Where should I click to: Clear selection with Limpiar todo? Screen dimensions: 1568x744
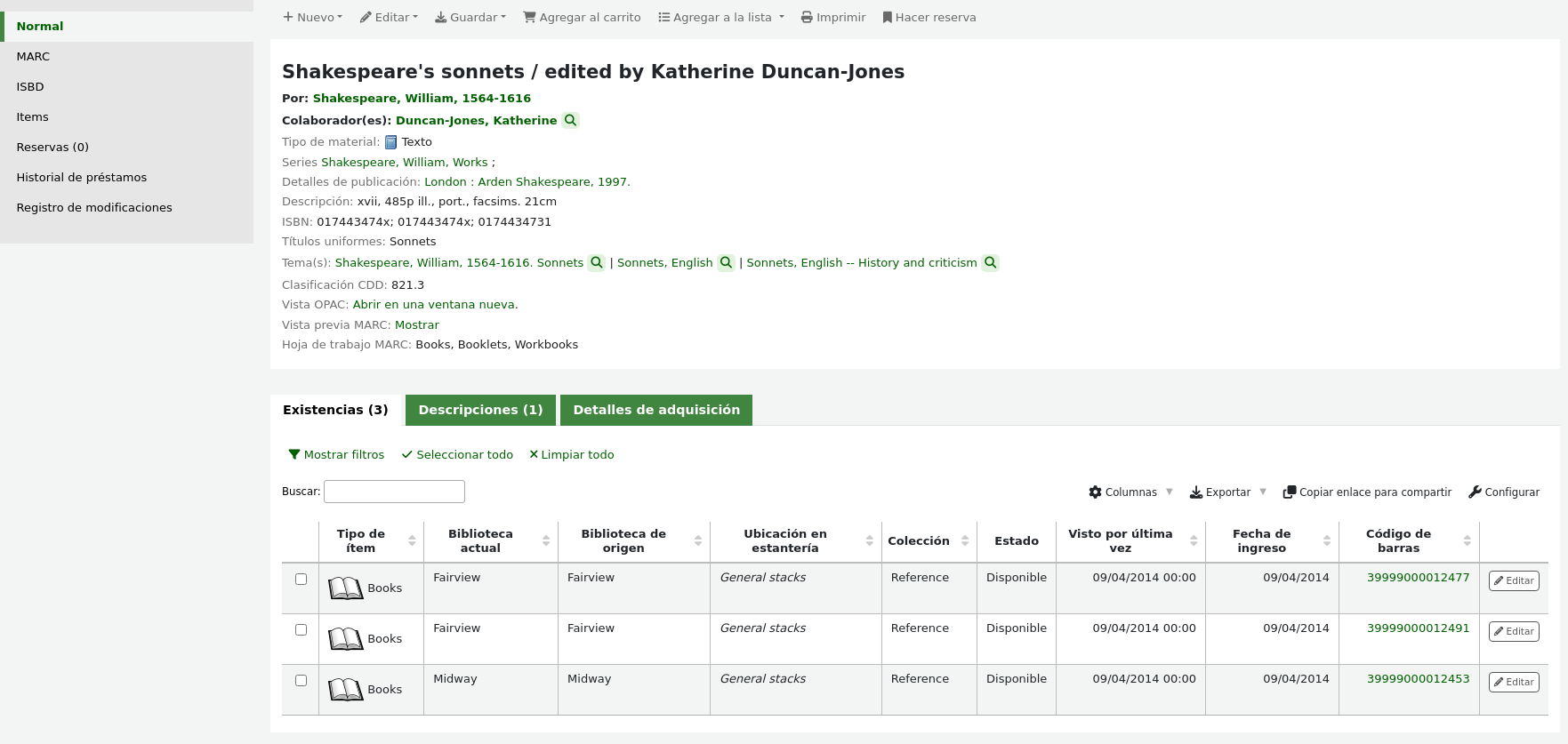(x=571, y=454)
